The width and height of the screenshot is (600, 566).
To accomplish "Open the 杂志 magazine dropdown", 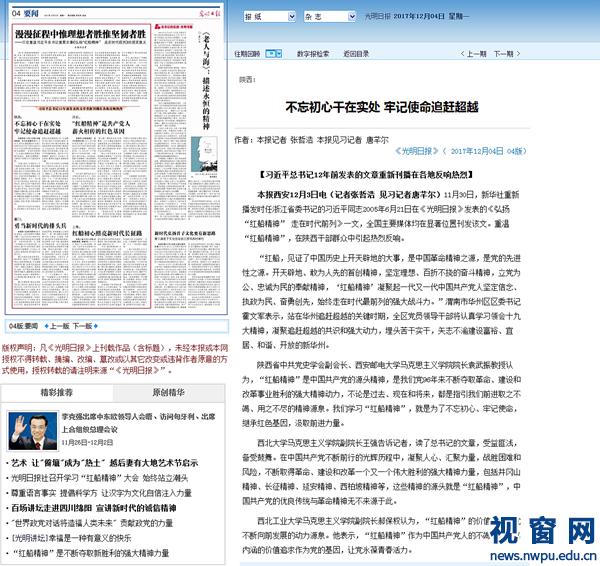I will [330, 16].
